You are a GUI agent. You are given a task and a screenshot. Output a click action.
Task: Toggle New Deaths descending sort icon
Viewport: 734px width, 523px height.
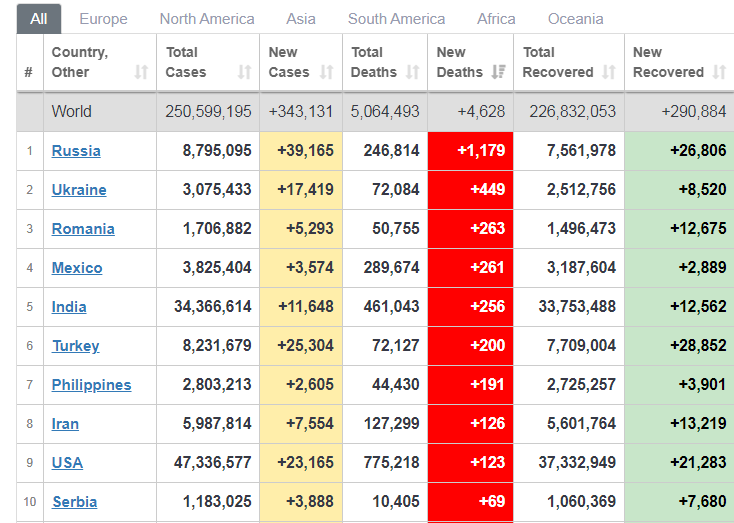click(499, 72)
